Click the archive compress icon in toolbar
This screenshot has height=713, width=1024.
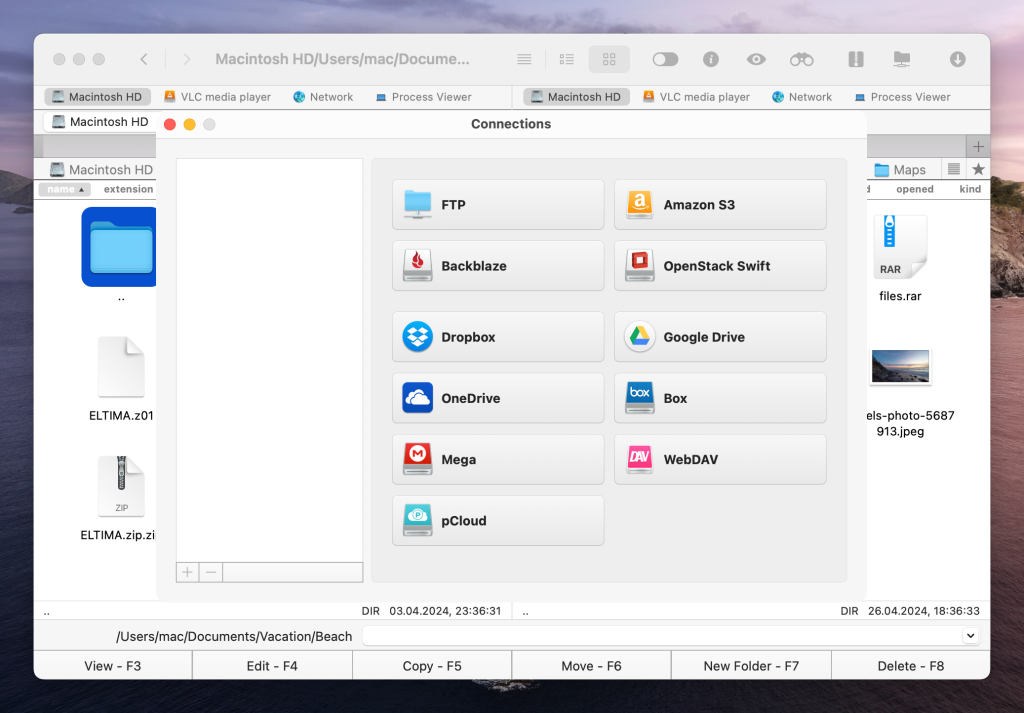click(856, 60)
